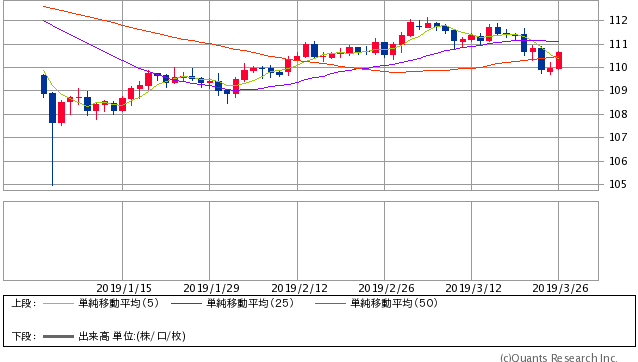
Task: Click the 2019/2/12 date label
Action: click(x=299, y=288)
